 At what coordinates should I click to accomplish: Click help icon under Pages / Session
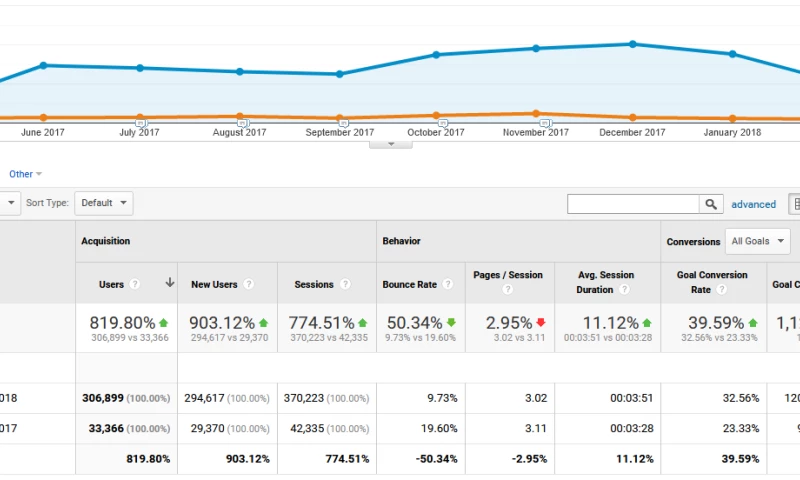coord(507,290)
